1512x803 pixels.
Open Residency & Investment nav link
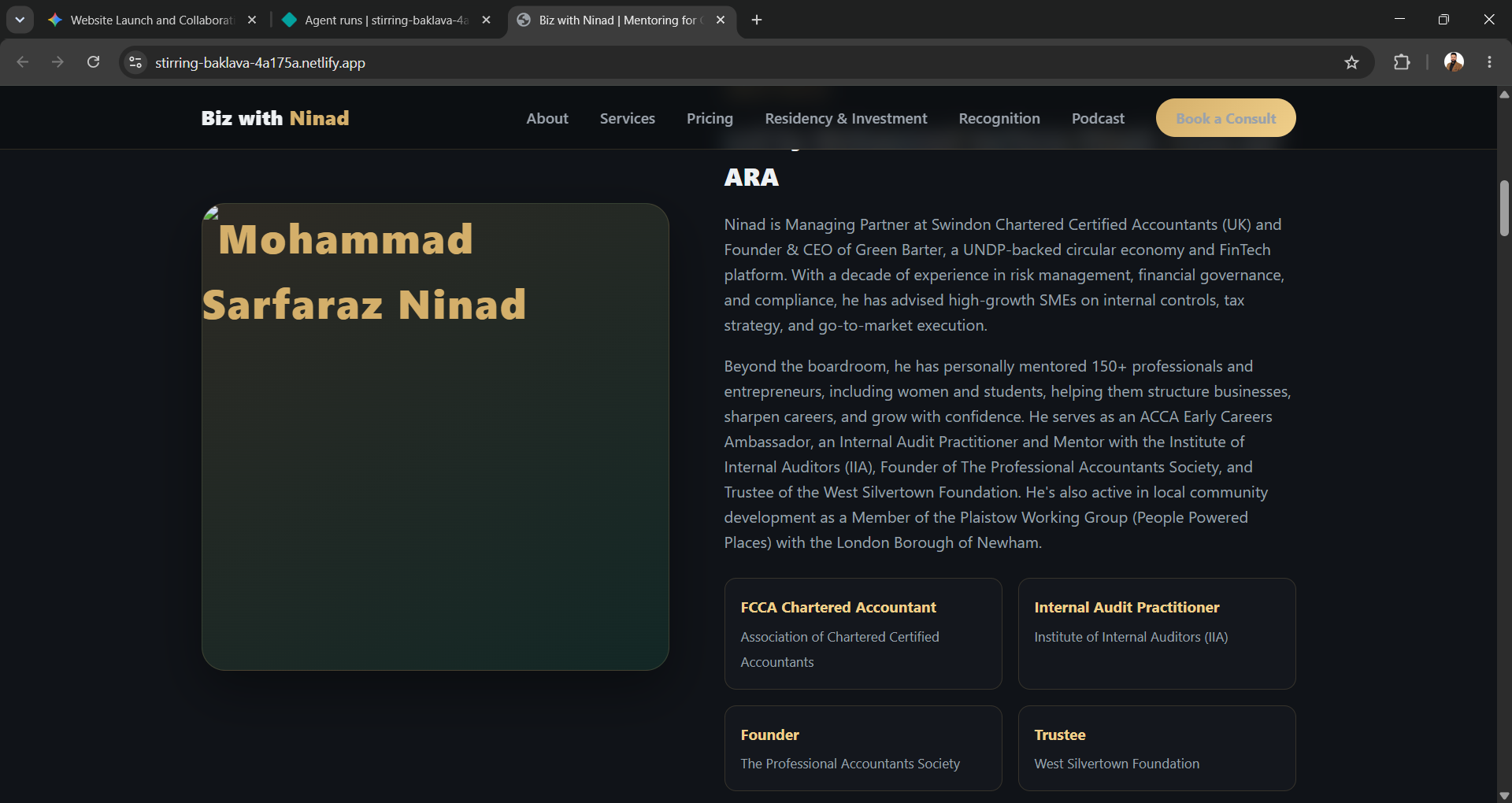tap(846, 118)
